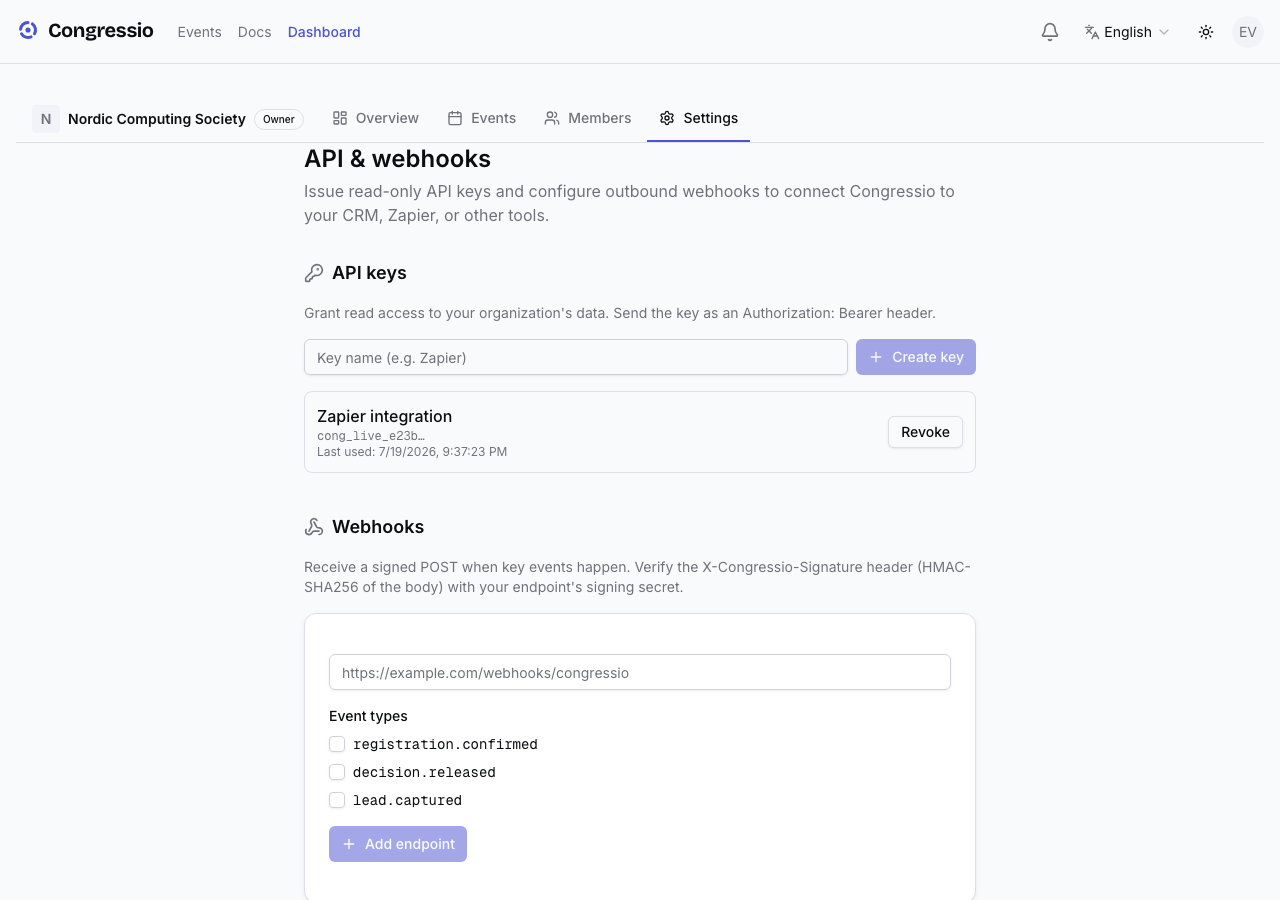Open the Dashboard page
Image resolution: width=1280 pixels, height=900 pixels.
pos(324,32)
